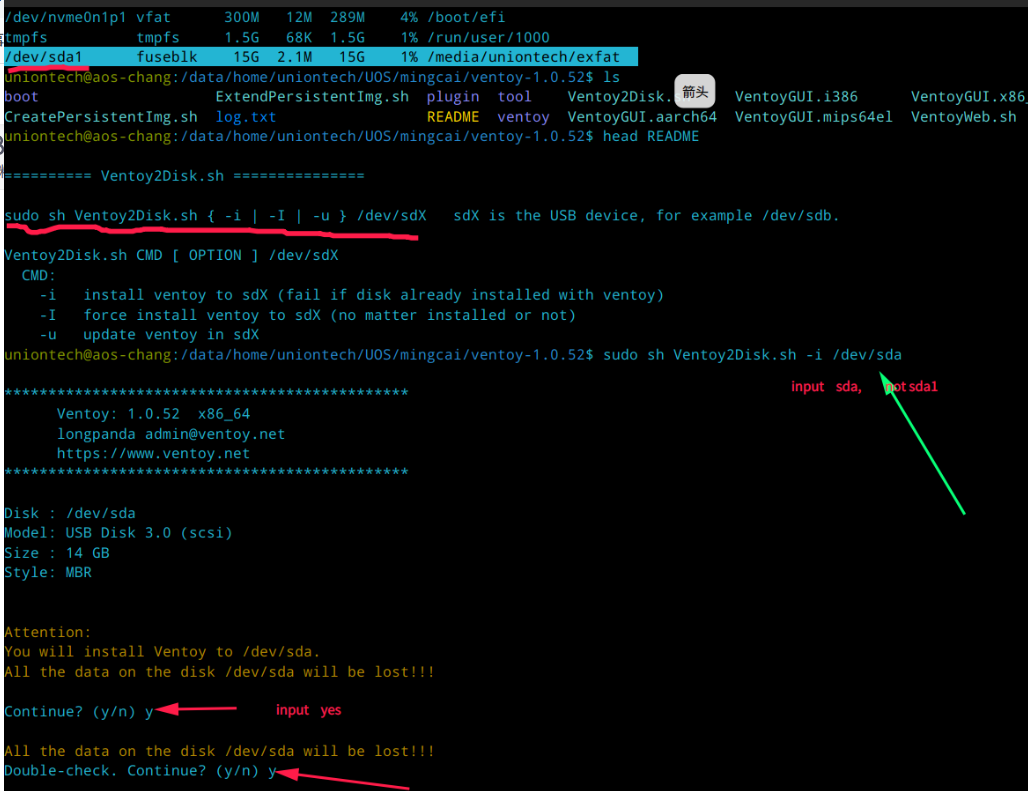Click the '-I force install ventoy' line
This screenshot has height=791, width=1028.
point(307,315)
